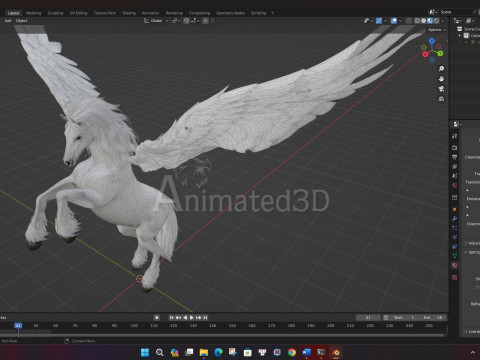The width and height of the screenshot is (480, 360).
Task: Open overlays dropdown arrow
Action: [400, 21]
